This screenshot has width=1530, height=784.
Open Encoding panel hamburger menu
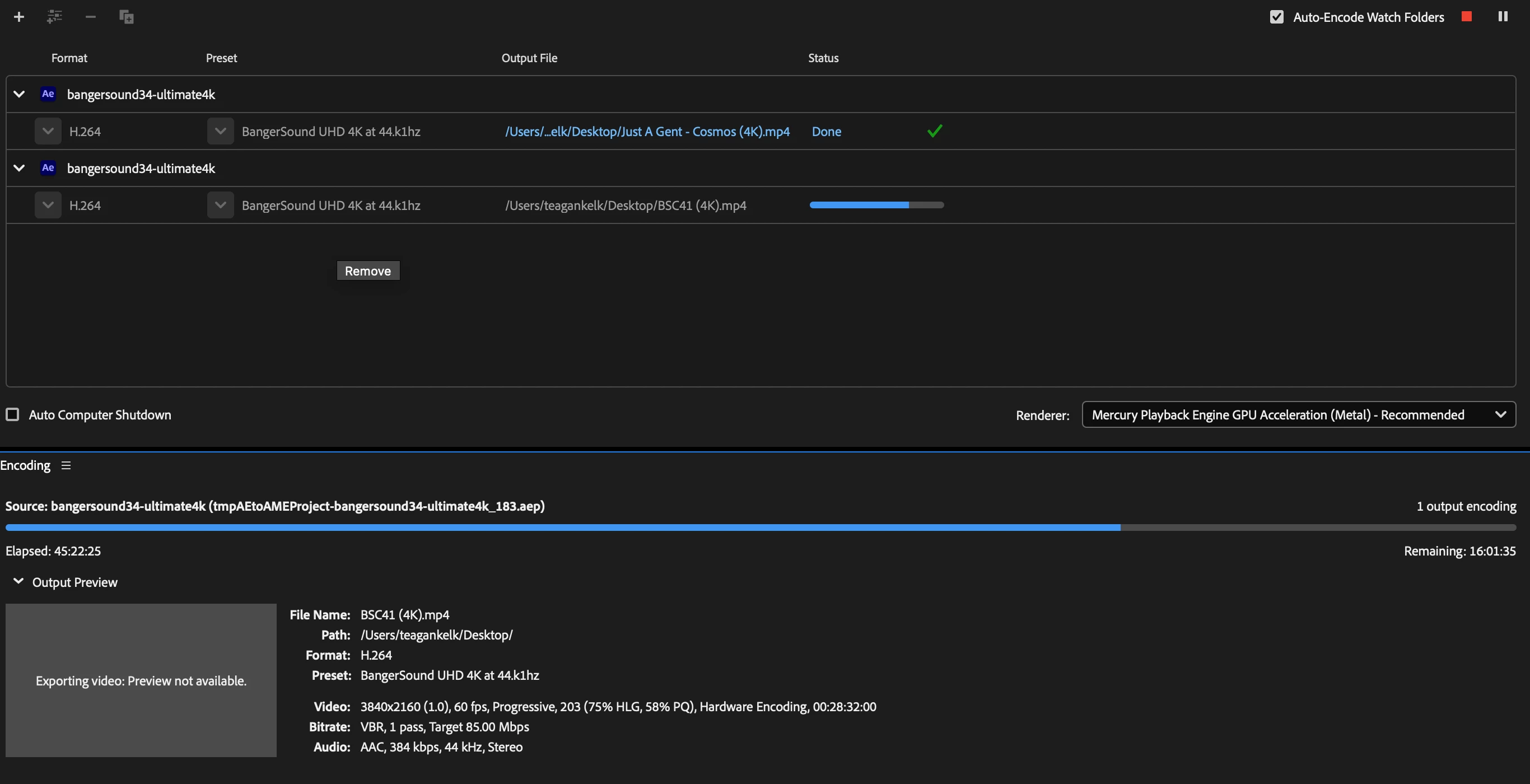point(66,466)
